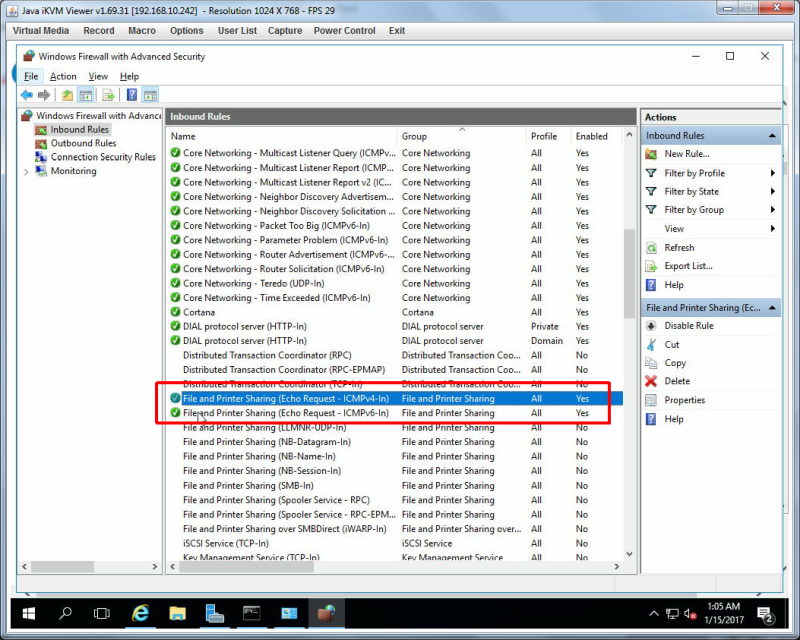This screenshot has width=800, height=640.
Task: Click the Copy action
Action: tap(674, 363)
